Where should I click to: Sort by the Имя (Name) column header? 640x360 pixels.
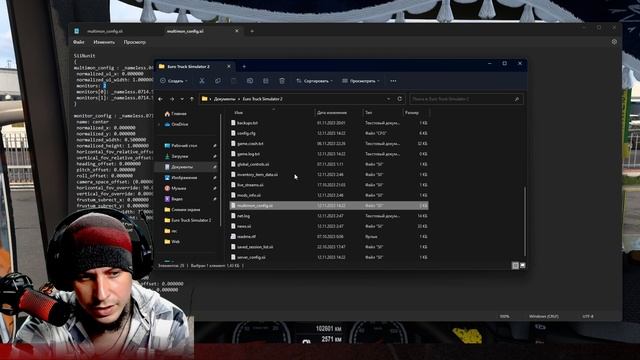pos(239,112)
